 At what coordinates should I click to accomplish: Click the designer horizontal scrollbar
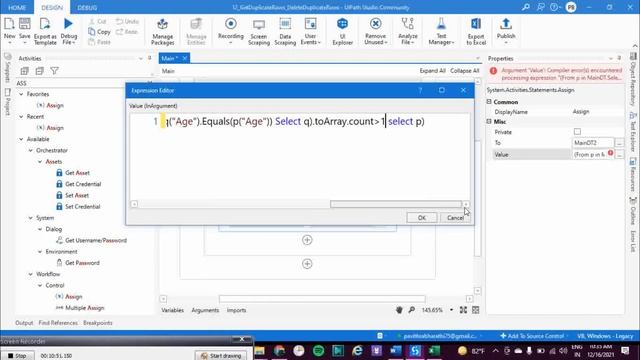[322, 299]
